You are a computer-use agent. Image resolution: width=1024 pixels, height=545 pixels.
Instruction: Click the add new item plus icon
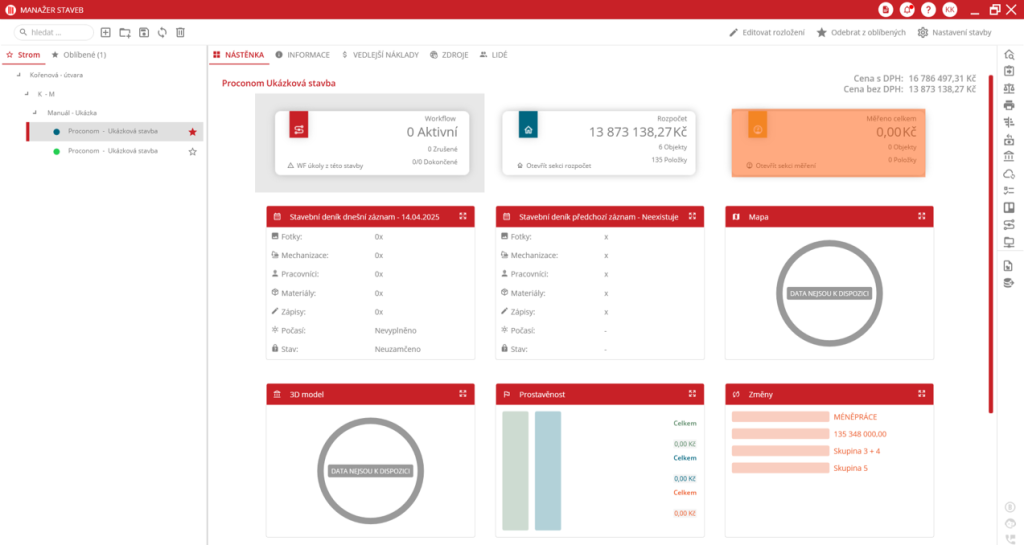(106, 32)
